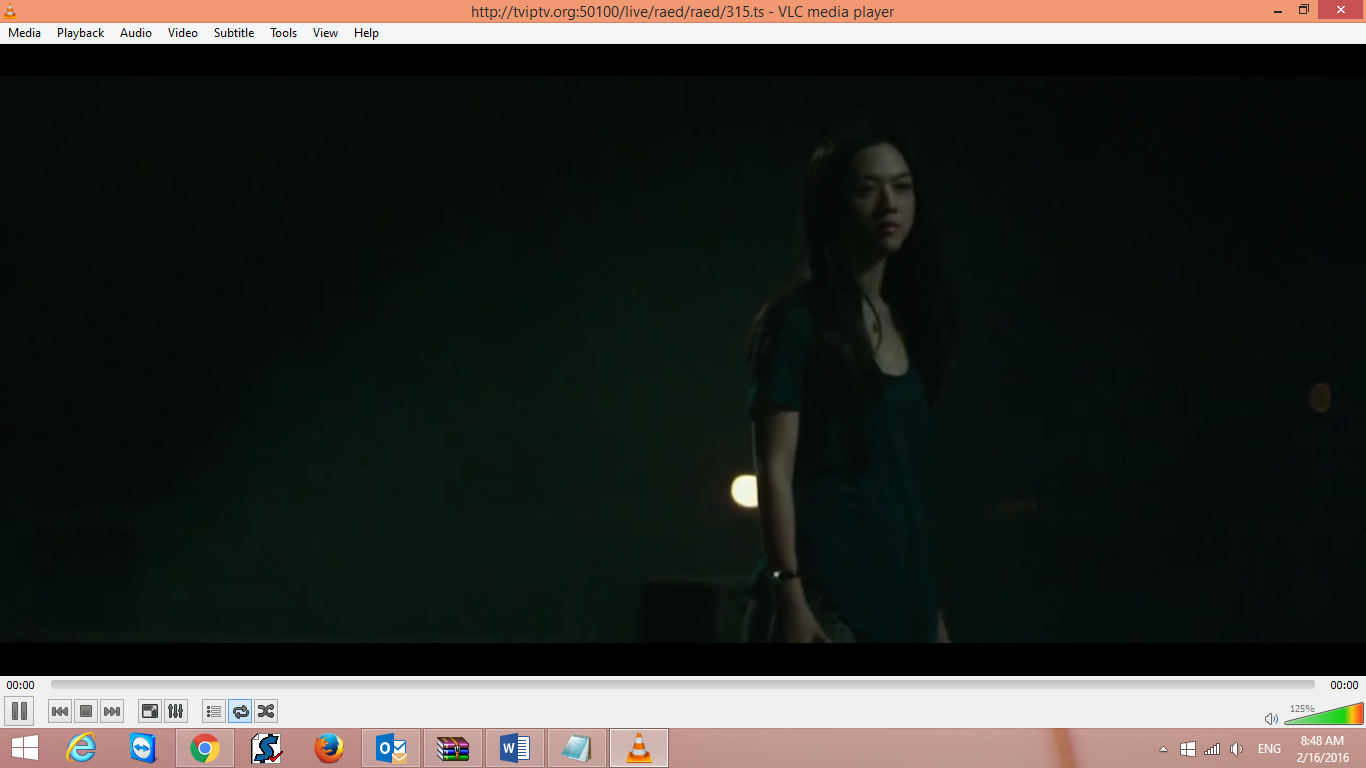This screenshot has height=768, width=1366.
Task: Open Windows flag tray icon
Action: point(1188,749)
